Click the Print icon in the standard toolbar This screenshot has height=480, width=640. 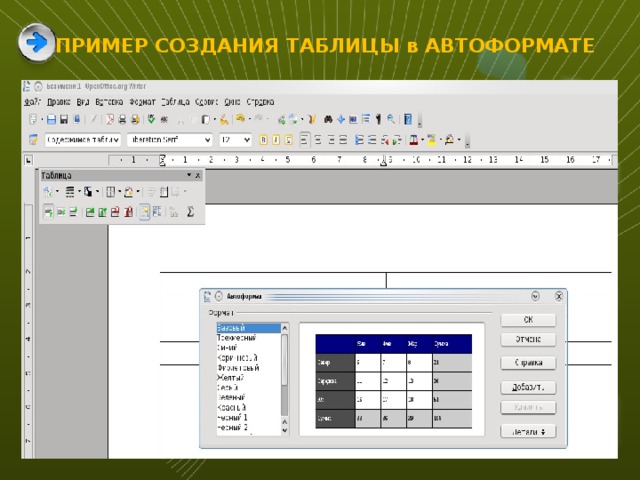[122, 120]
